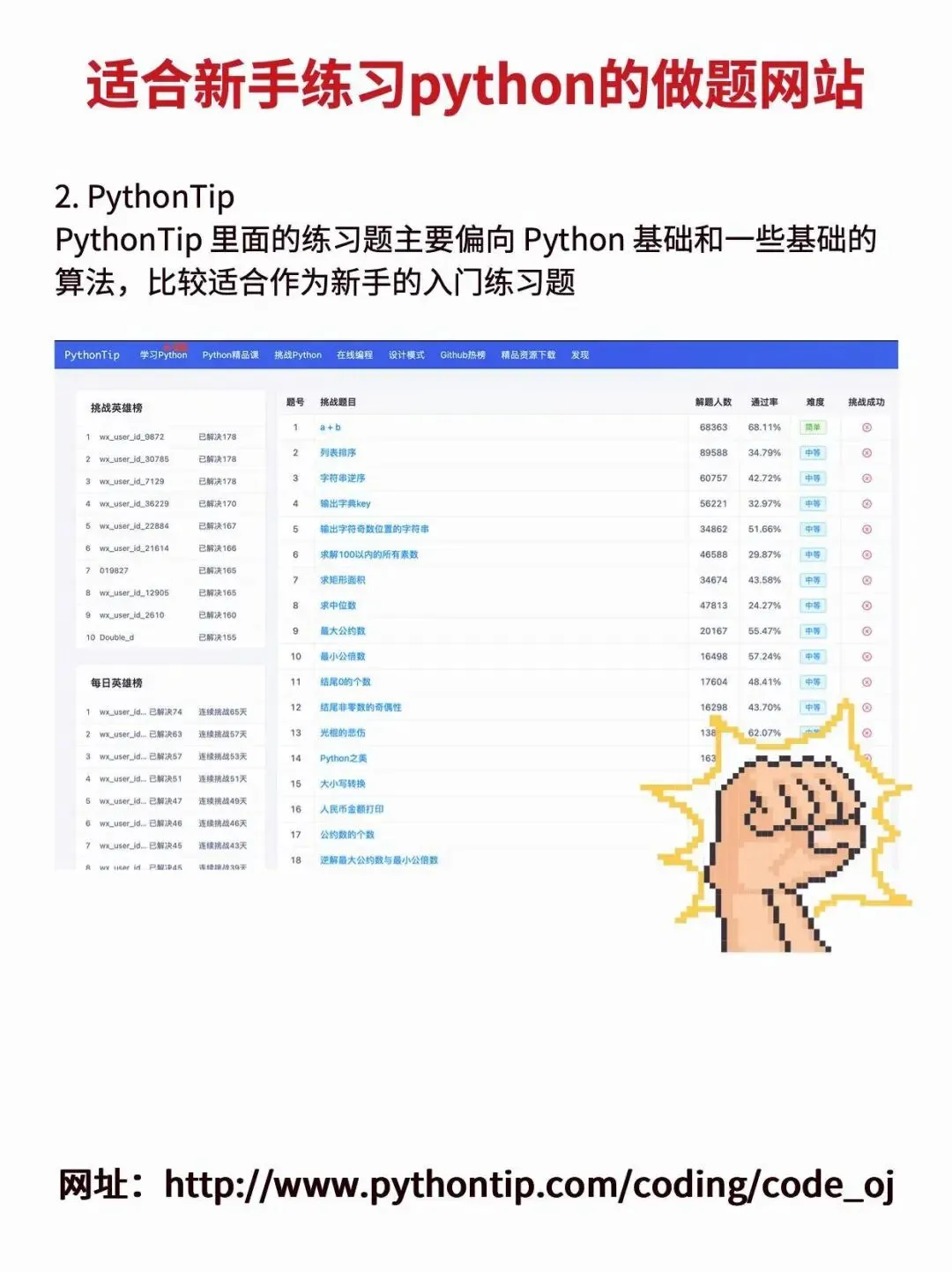Open the 结尾0的个数 challenge
The image size is (952, 1272).
pos(345,683)
